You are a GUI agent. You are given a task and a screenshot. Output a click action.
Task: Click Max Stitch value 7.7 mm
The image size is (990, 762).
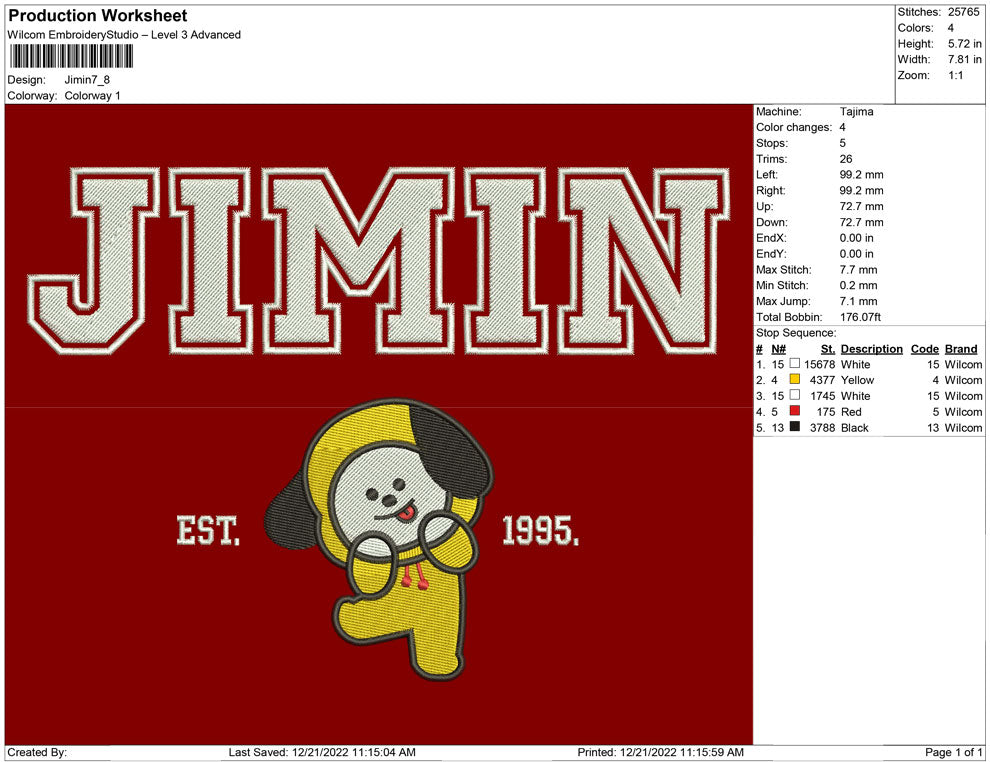pyautogui.click(x=858, y=270)
